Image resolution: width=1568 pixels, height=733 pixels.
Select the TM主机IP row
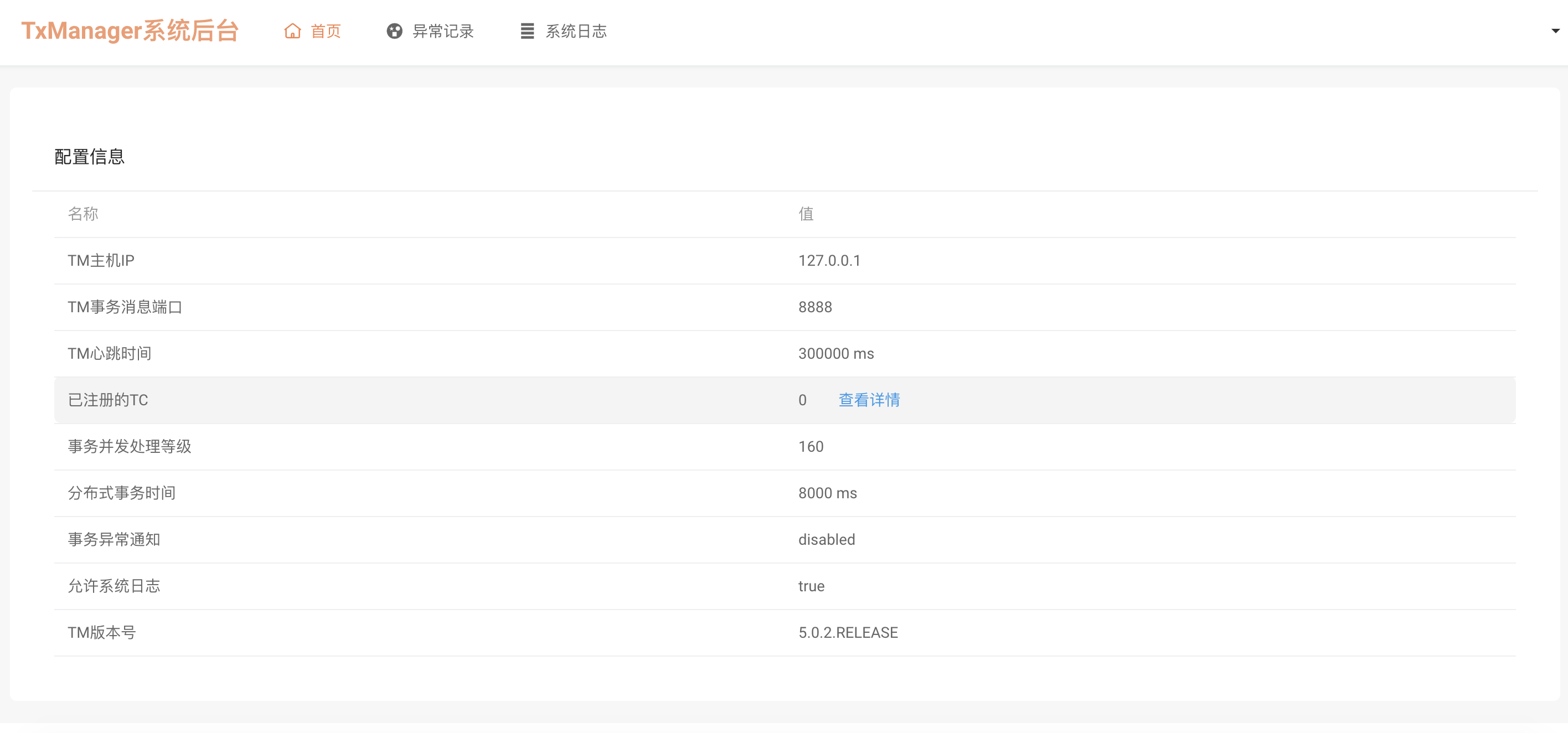point(101,261)
